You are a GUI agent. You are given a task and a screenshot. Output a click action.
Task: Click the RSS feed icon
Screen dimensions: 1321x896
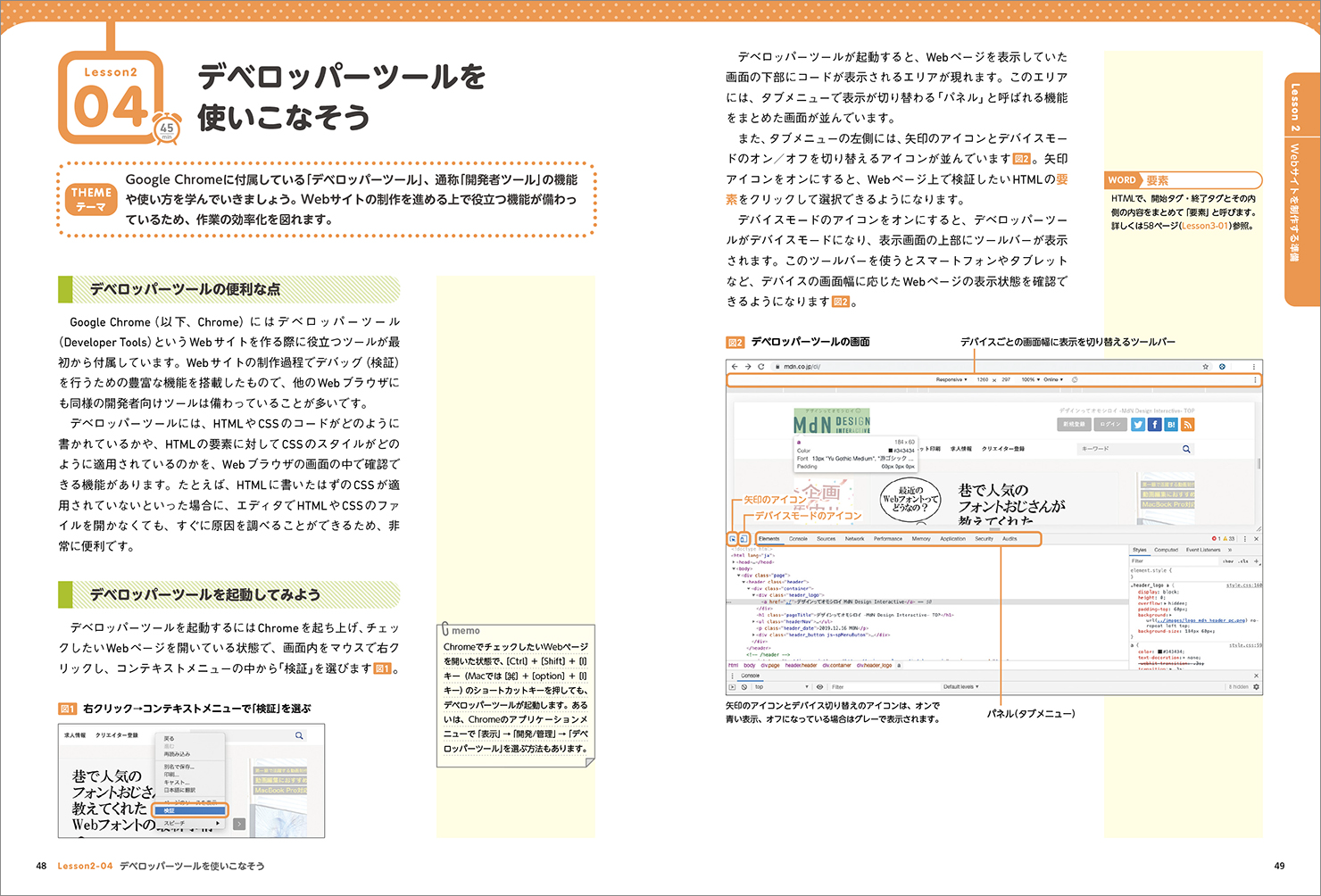(x=1187, y=425)
